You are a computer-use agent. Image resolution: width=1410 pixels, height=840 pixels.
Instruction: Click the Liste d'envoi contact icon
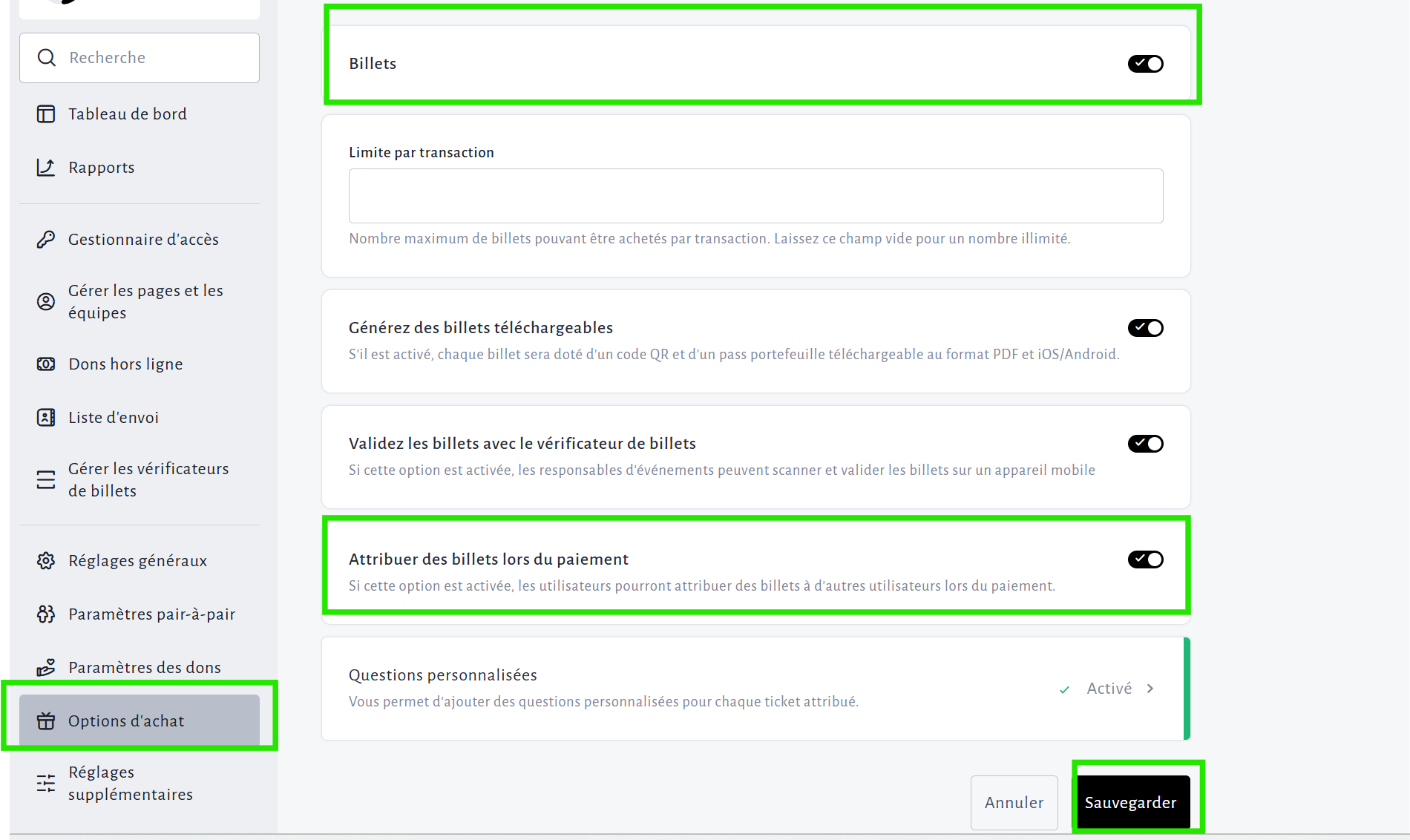46,418
